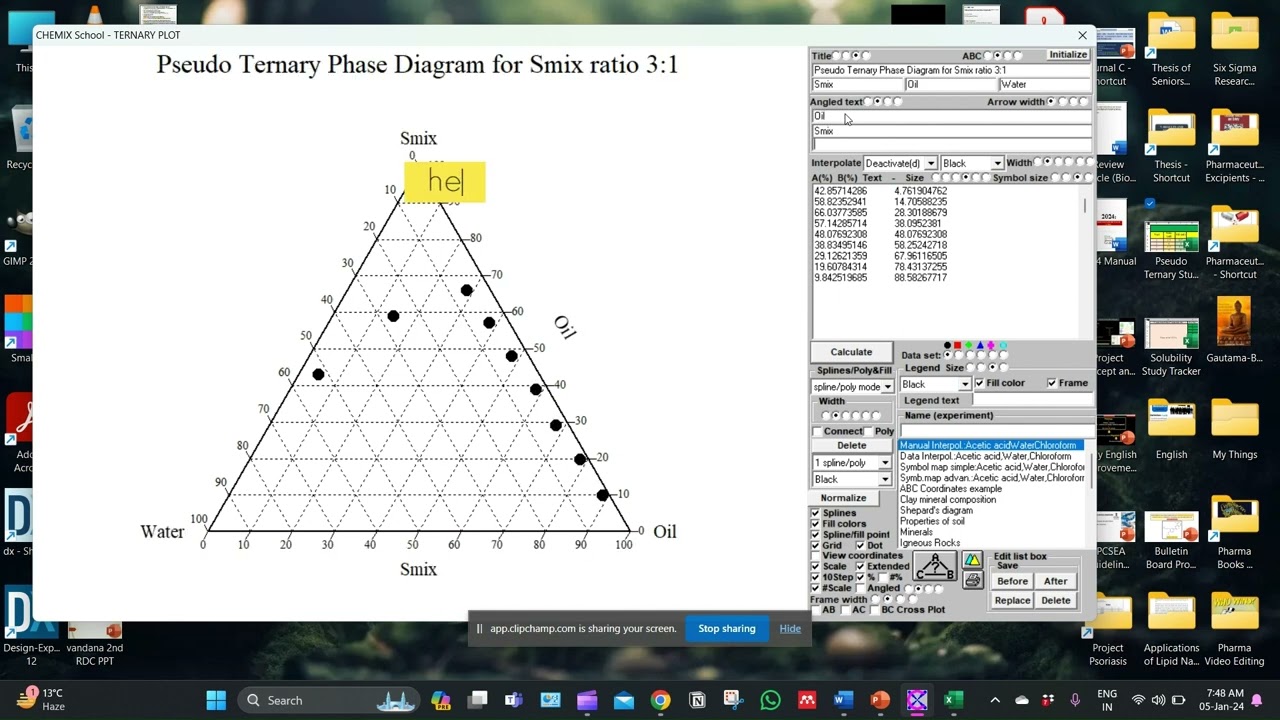
Task: Select Clay mineral composition list item
Action: [x=947, y=500]
